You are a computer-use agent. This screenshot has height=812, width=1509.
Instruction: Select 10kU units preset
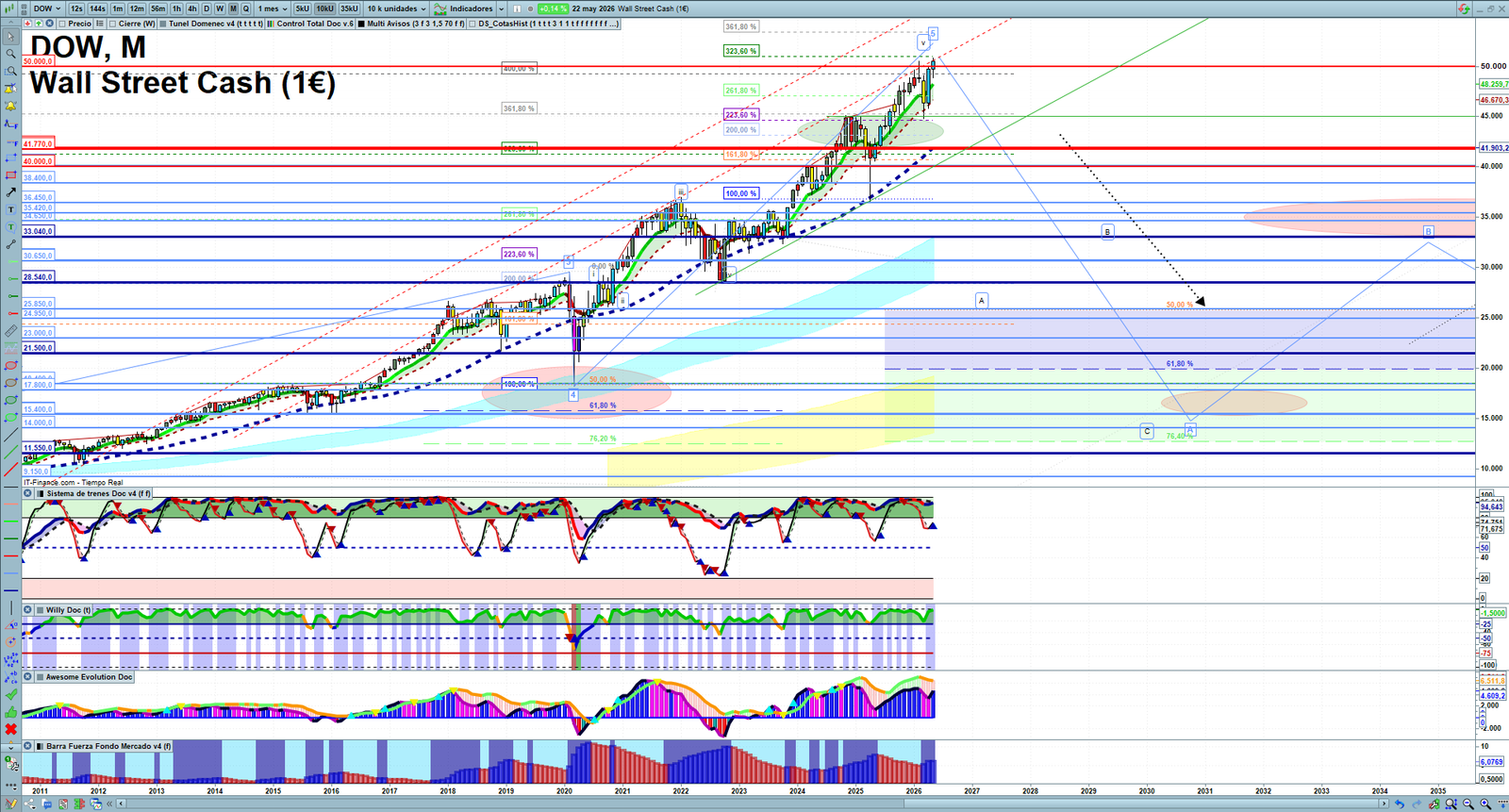coord(324,8)
